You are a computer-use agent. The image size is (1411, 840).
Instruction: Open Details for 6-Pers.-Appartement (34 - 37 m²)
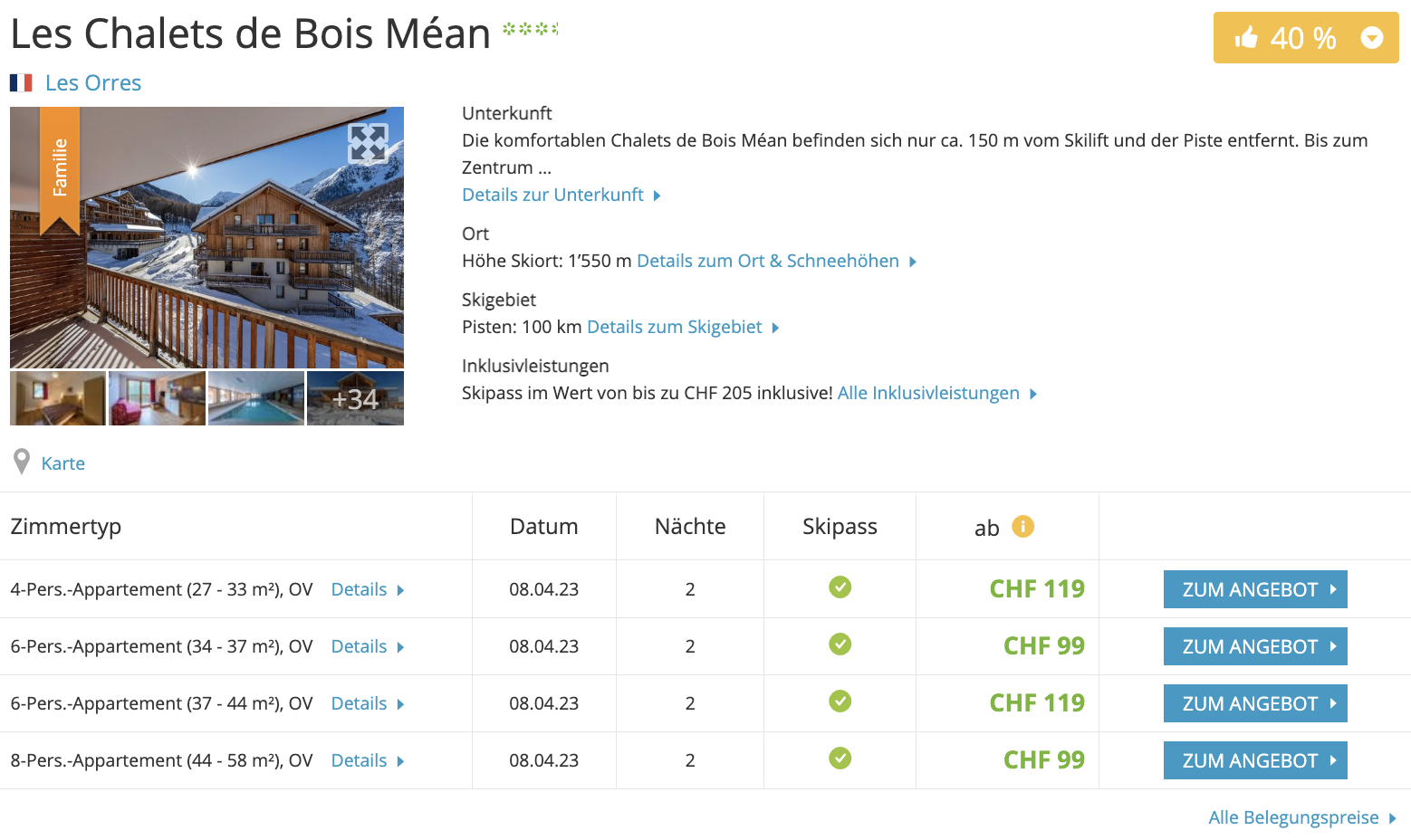click(368, 646)
